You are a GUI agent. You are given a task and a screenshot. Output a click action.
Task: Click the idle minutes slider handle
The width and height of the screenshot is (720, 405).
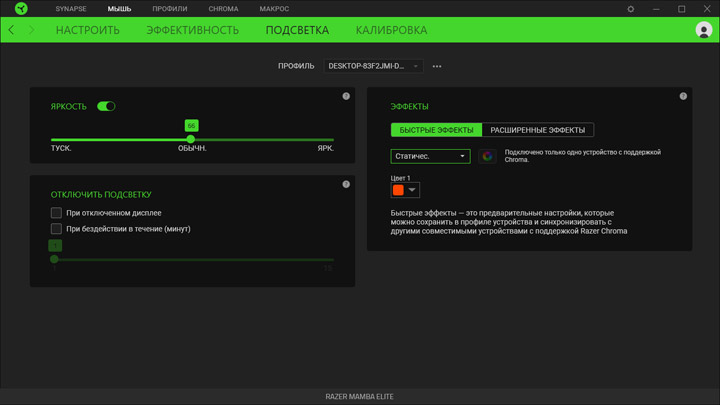[x=54, y=259]
